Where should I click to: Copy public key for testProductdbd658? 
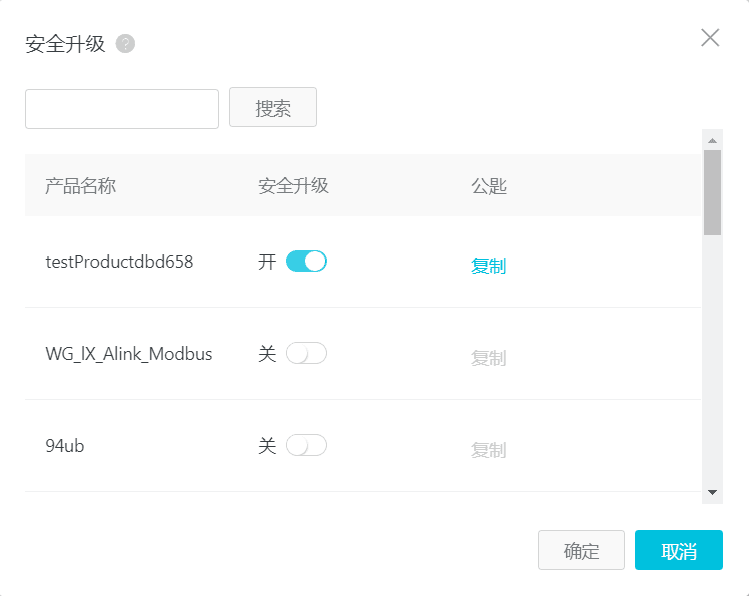[x=488, y=266]
